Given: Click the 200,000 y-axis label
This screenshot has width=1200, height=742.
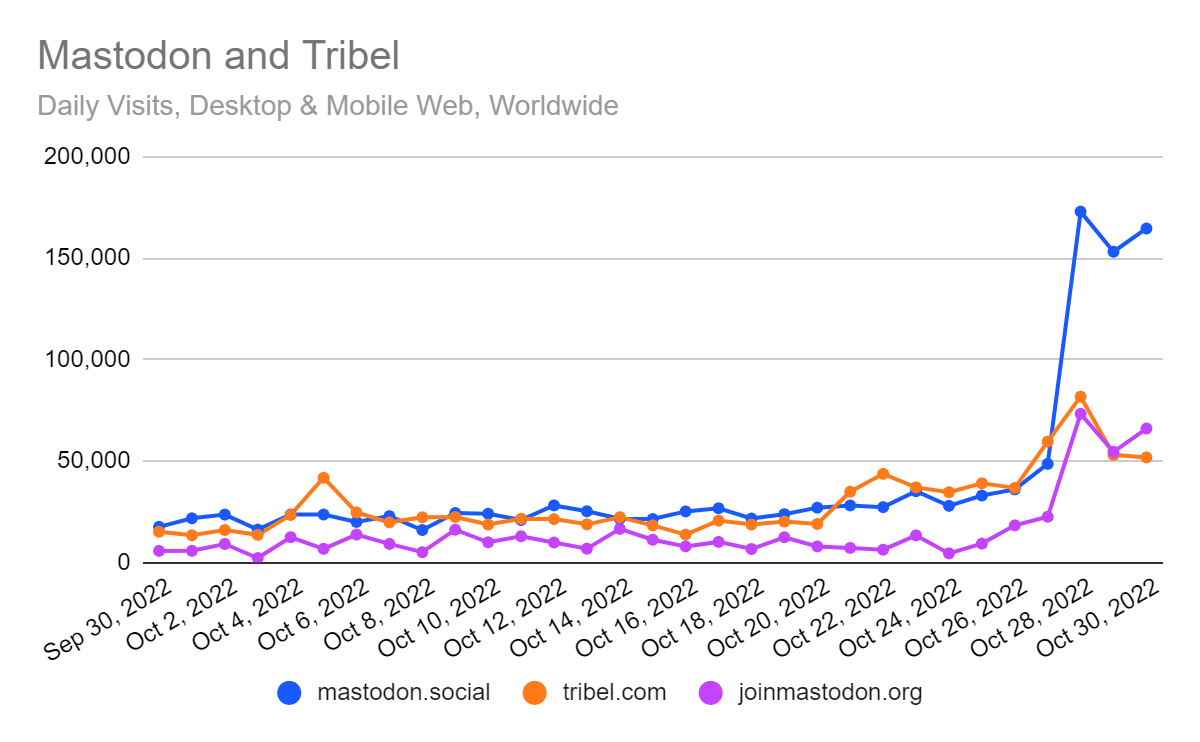Looking at the screenshot, I should tap(89, 157).
